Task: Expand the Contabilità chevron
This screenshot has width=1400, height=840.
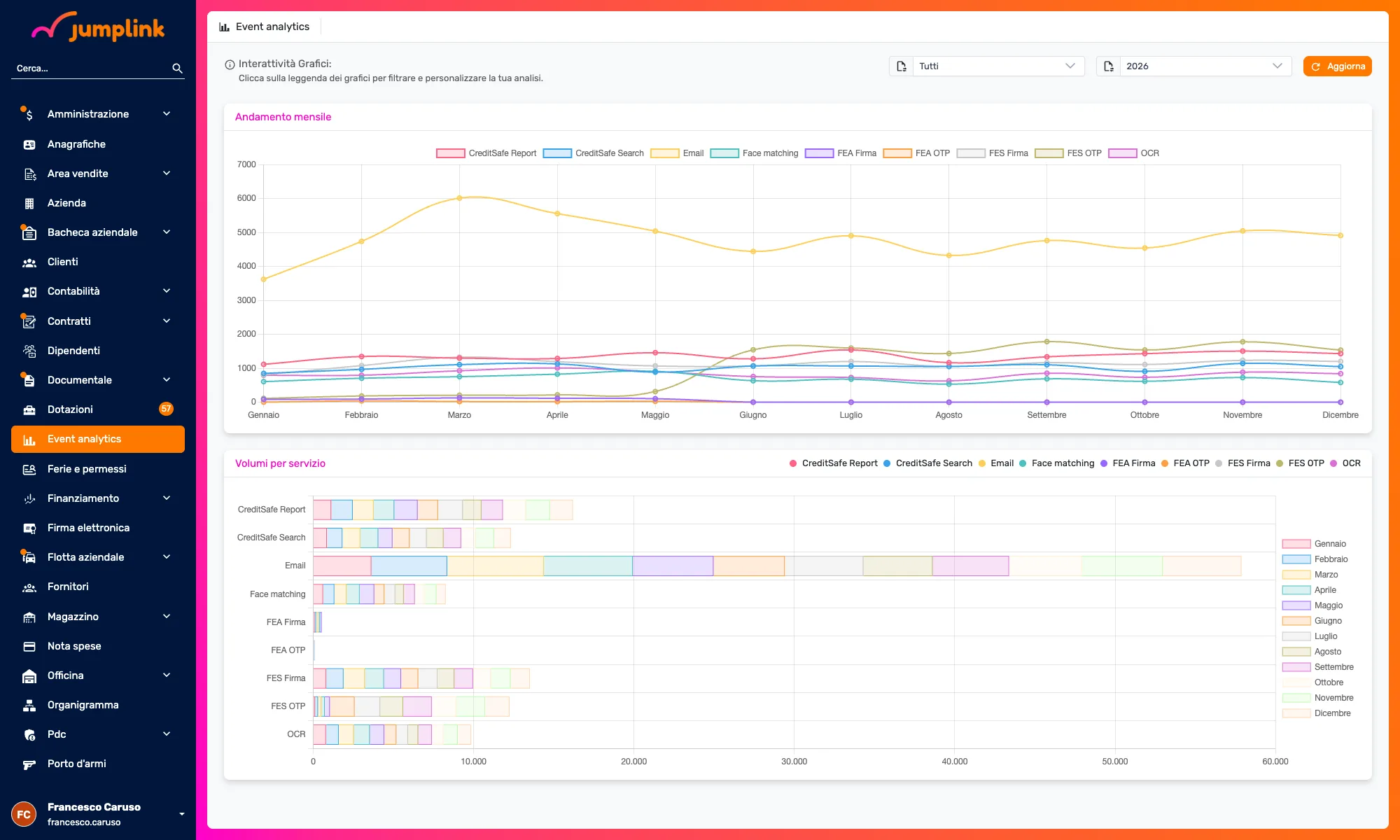Action: click(x=167, y=291)
